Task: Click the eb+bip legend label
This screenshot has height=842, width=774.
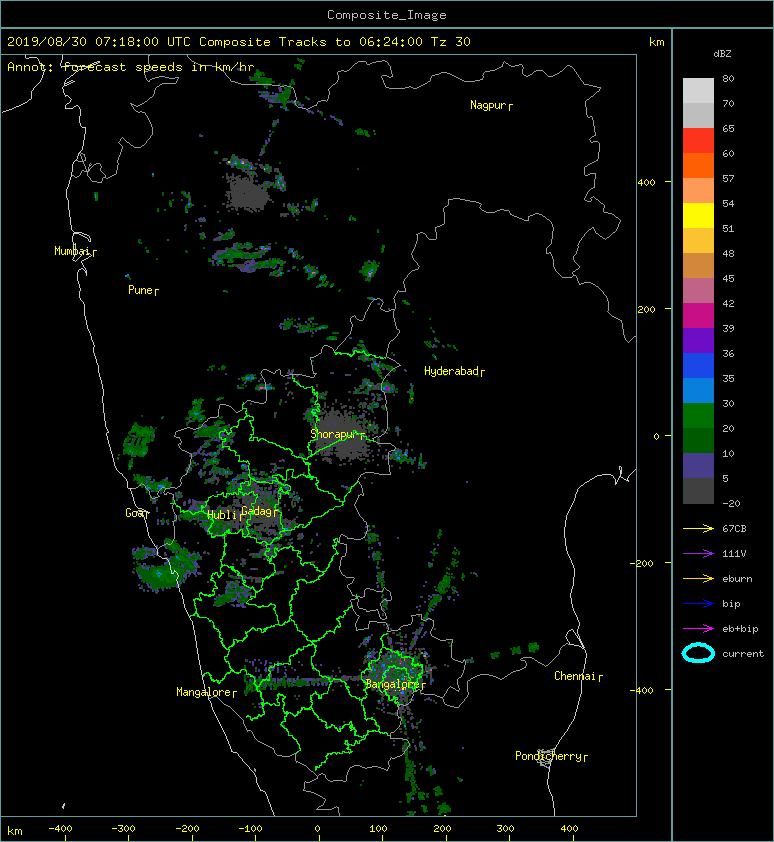Action: click(x=740, y=628)
